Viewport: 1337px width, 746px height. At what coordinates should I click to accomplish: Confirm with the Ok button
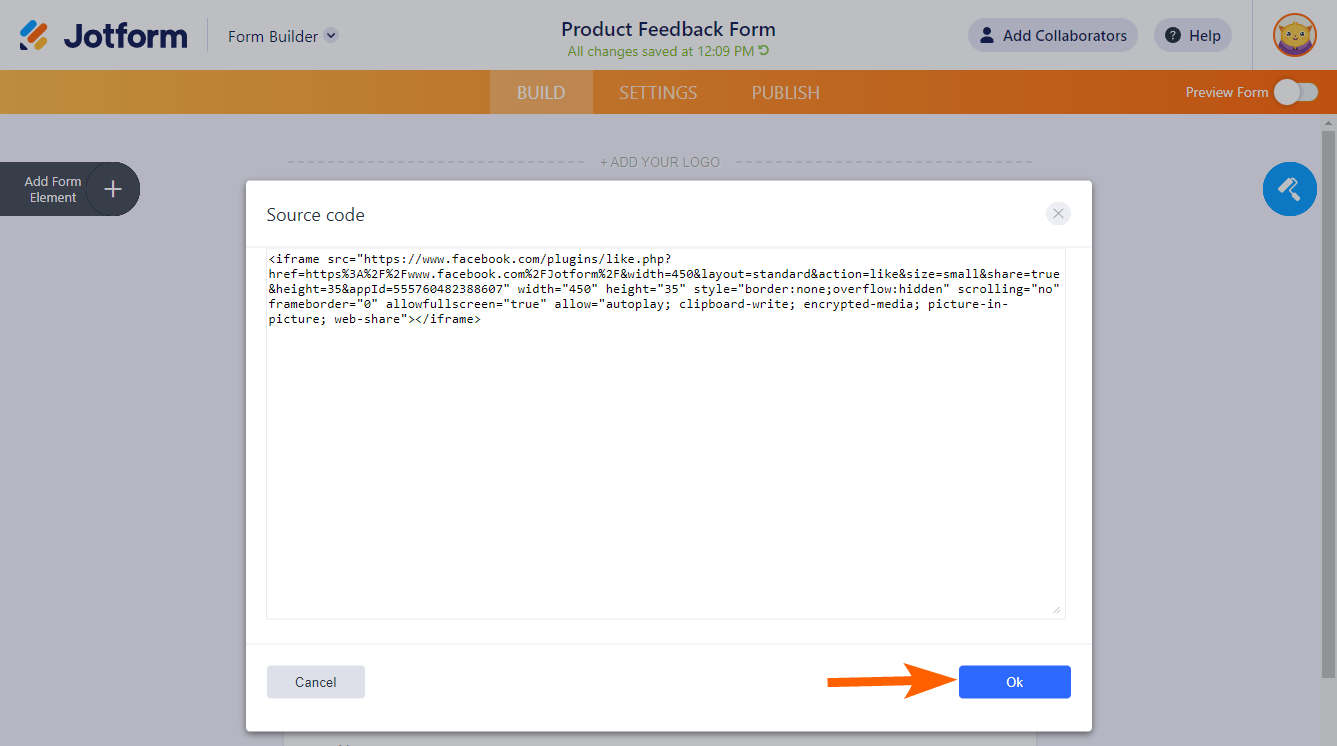[1014, 682]
